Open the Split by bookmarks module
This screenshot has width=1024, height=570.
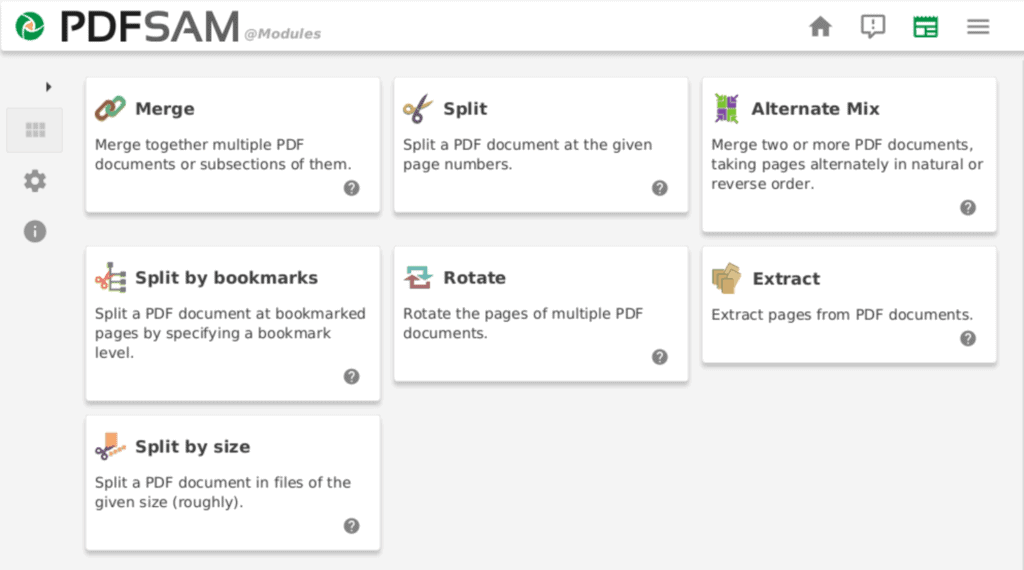coord(233,324)
